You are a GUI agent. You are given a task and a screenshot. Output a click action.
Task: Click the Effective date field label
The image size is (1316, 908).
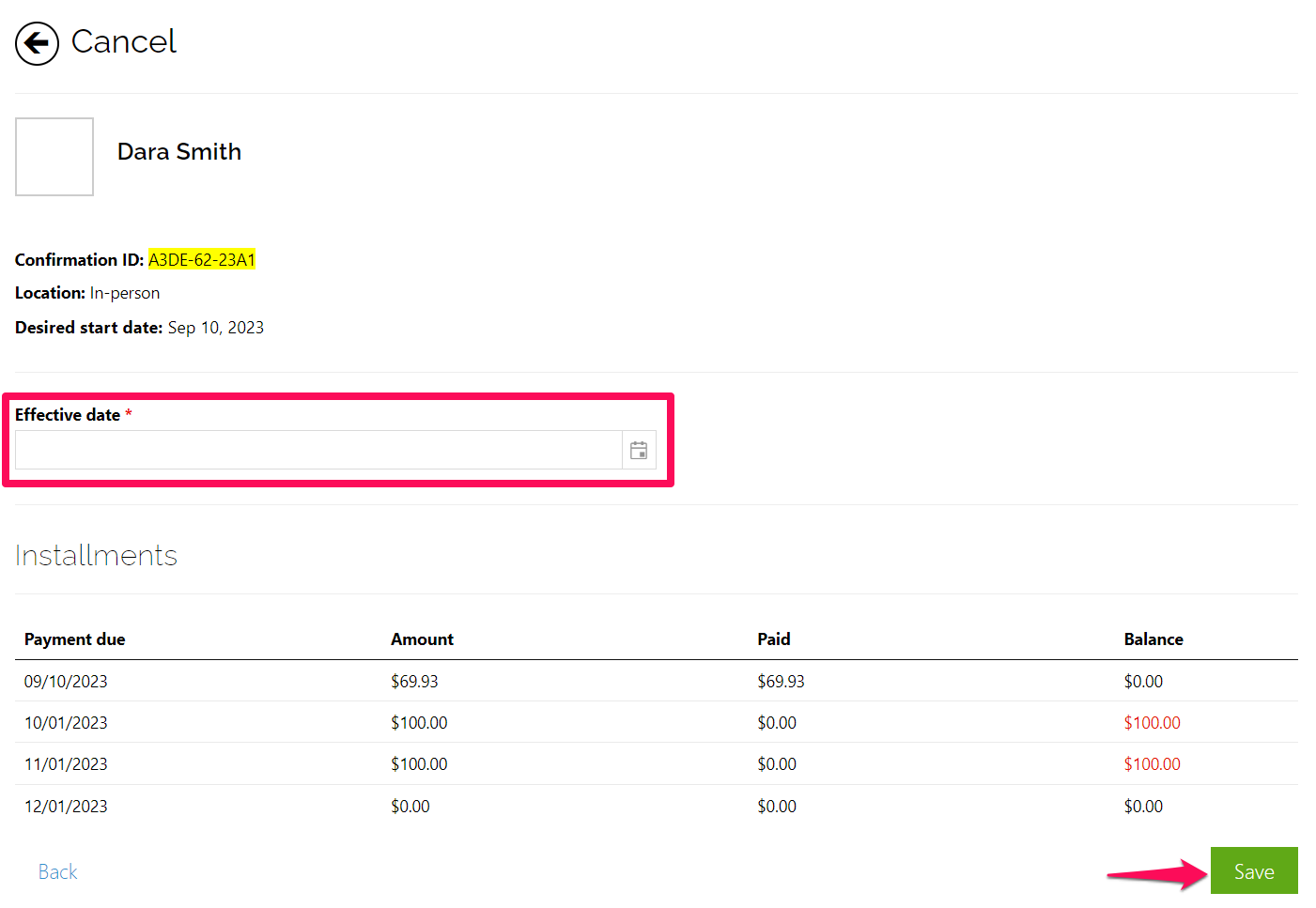pyautogui.click(x=68, y=415)
